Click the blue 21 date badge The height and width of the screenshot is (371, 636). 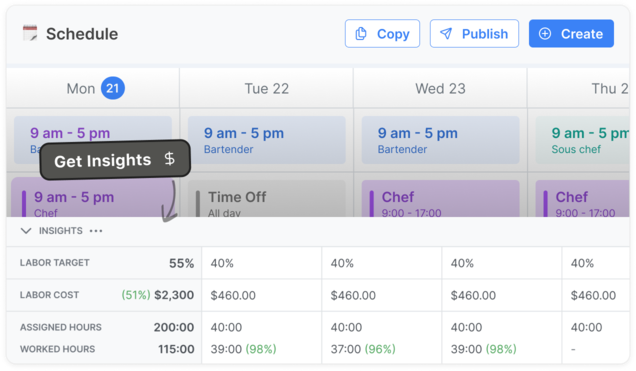[x=113, y=88]
